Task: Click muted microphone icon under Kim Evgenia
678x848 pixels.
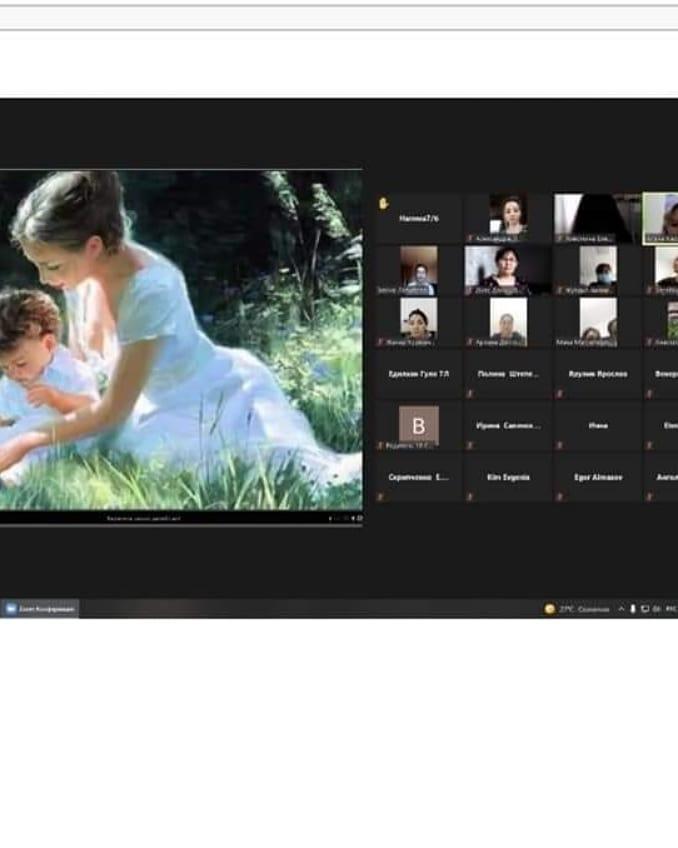Action: point(469,496)
